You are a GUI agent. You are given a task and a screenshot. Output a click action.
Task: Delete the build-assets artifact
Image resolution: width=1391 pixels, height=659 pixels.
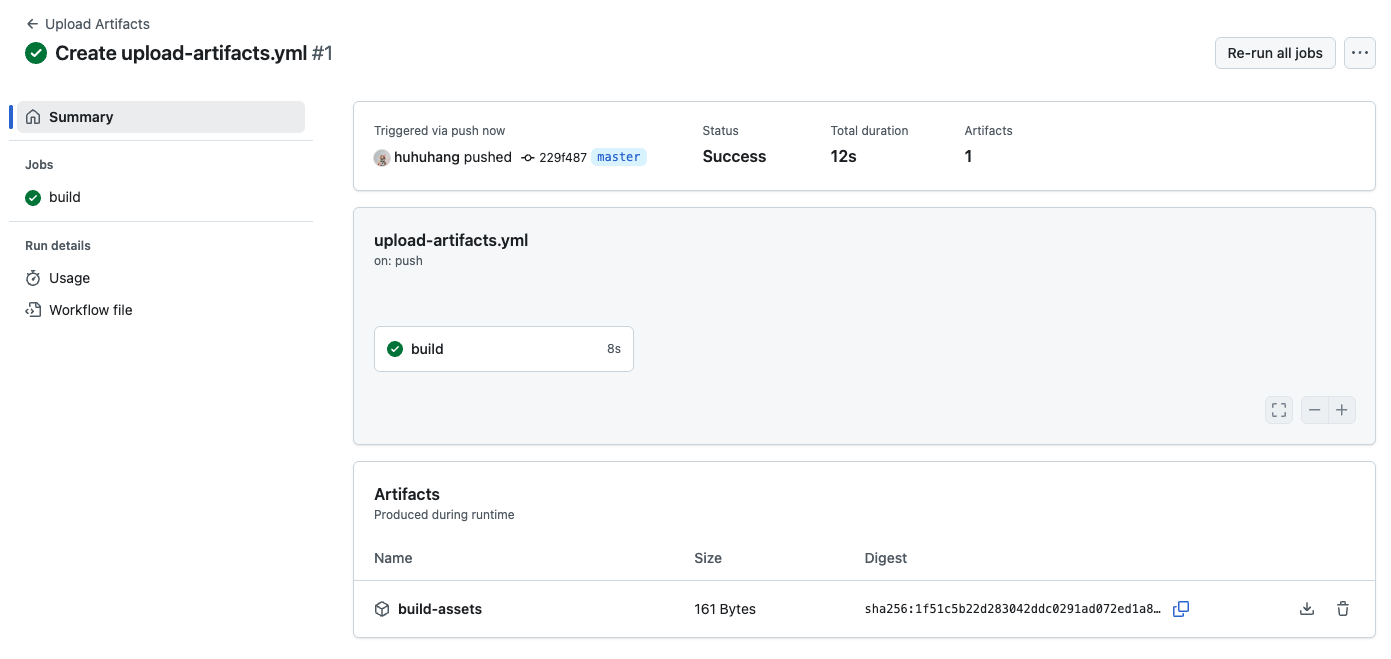(1343, 608)
